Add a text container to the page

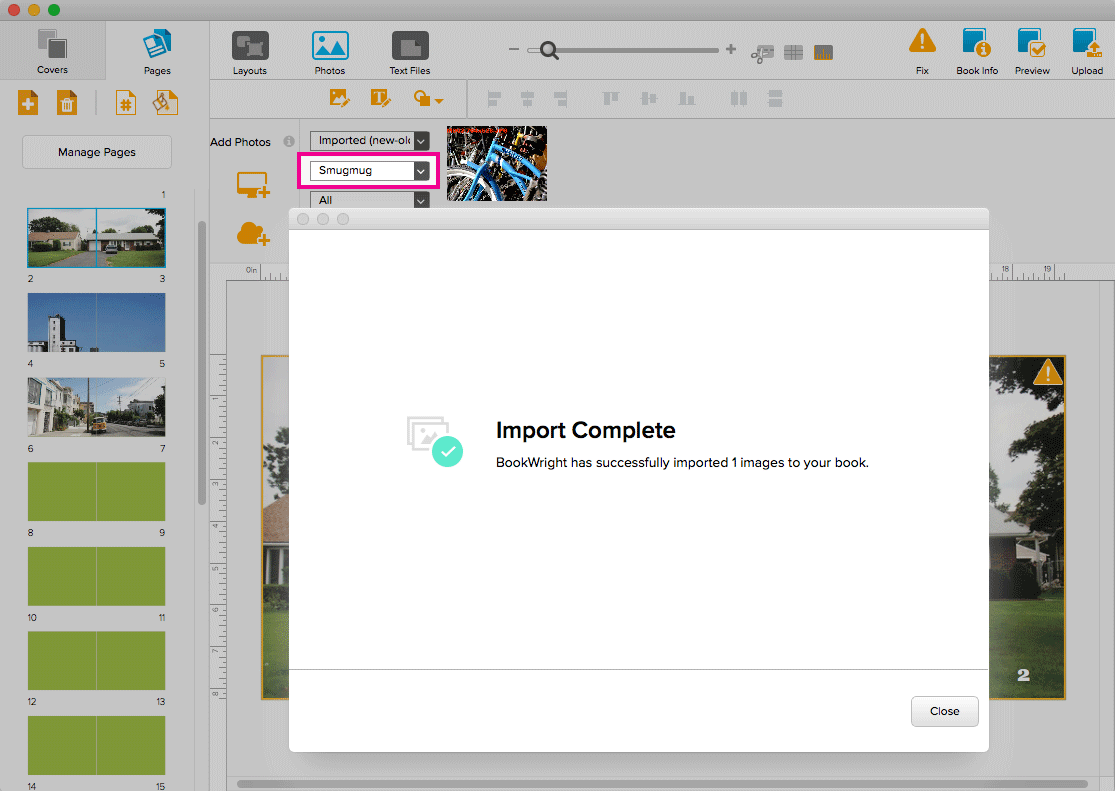point(380,98)
